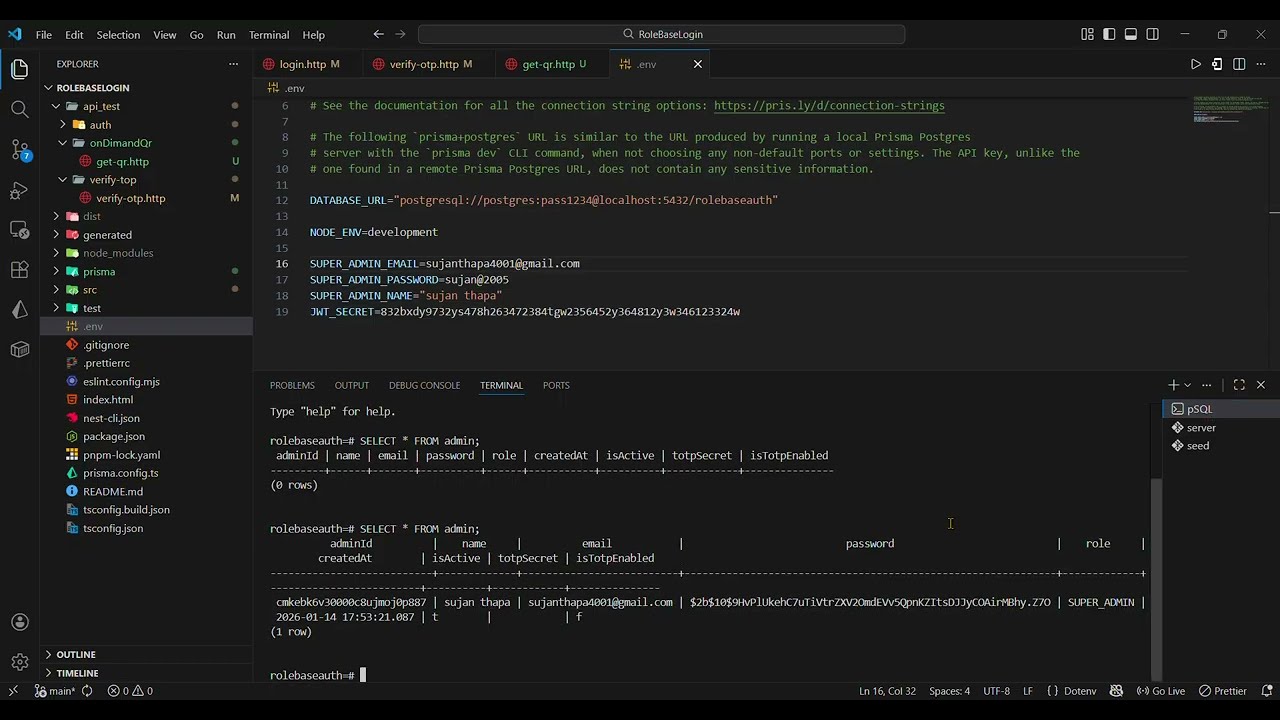Open remote window indicator in status bar
This screenshot has width=1280, height=720.
click(x=13, y=691)
